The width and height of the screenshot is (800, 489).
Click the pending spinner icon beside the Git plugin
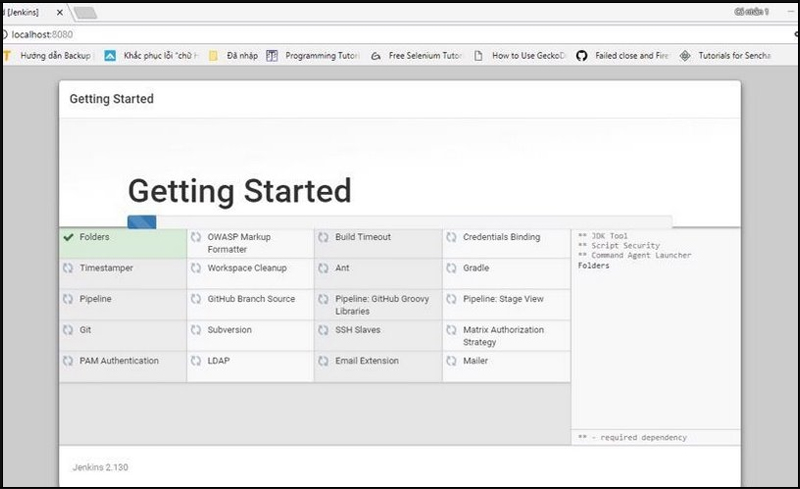pos(68,330)
